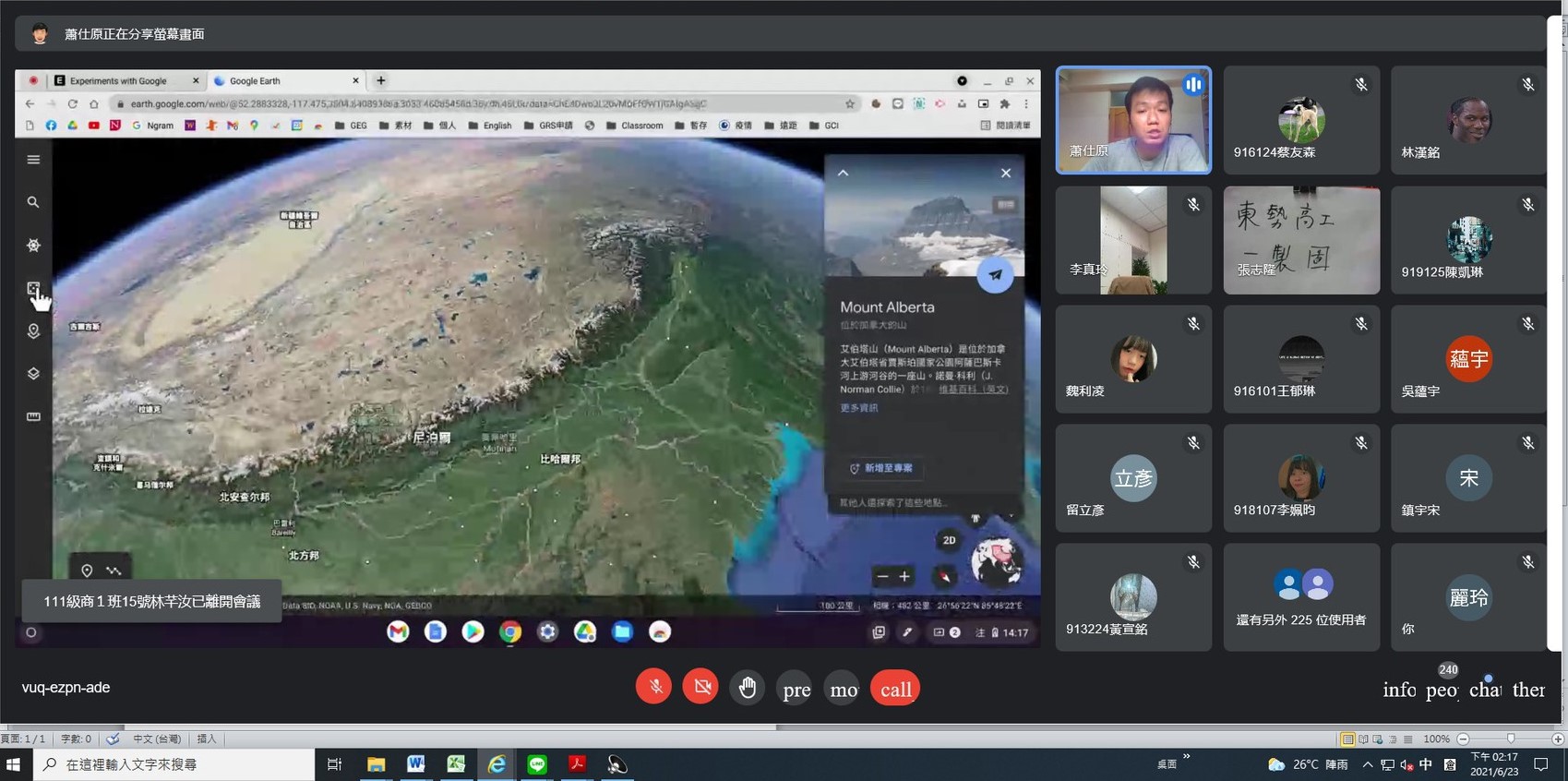Image resolution: width=1568 pixels, height=781 pixels.
Task: Click the Word zoom slider handle
Action: coord(1511,739)
